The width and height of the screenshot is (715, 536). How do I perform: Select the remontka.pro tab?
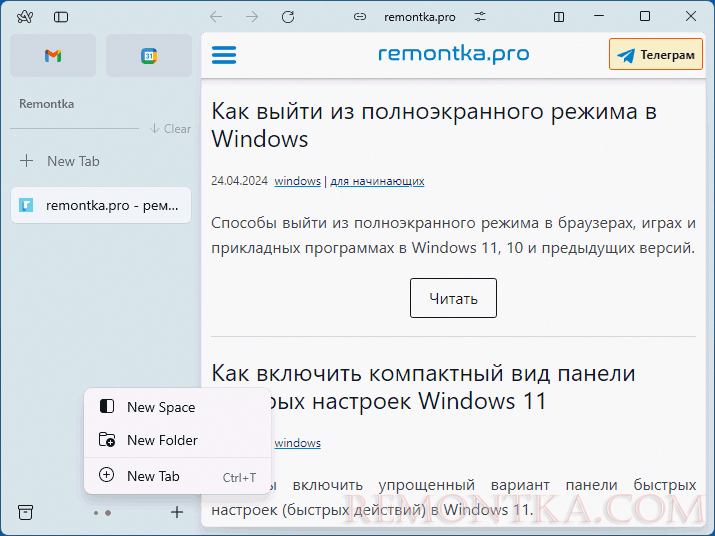[x=101, y=205]
